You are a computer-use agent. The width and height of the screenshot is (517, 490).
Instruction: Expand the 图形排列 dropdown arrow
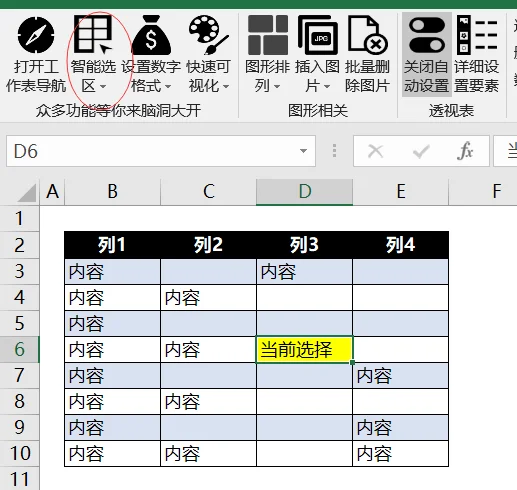277,87
